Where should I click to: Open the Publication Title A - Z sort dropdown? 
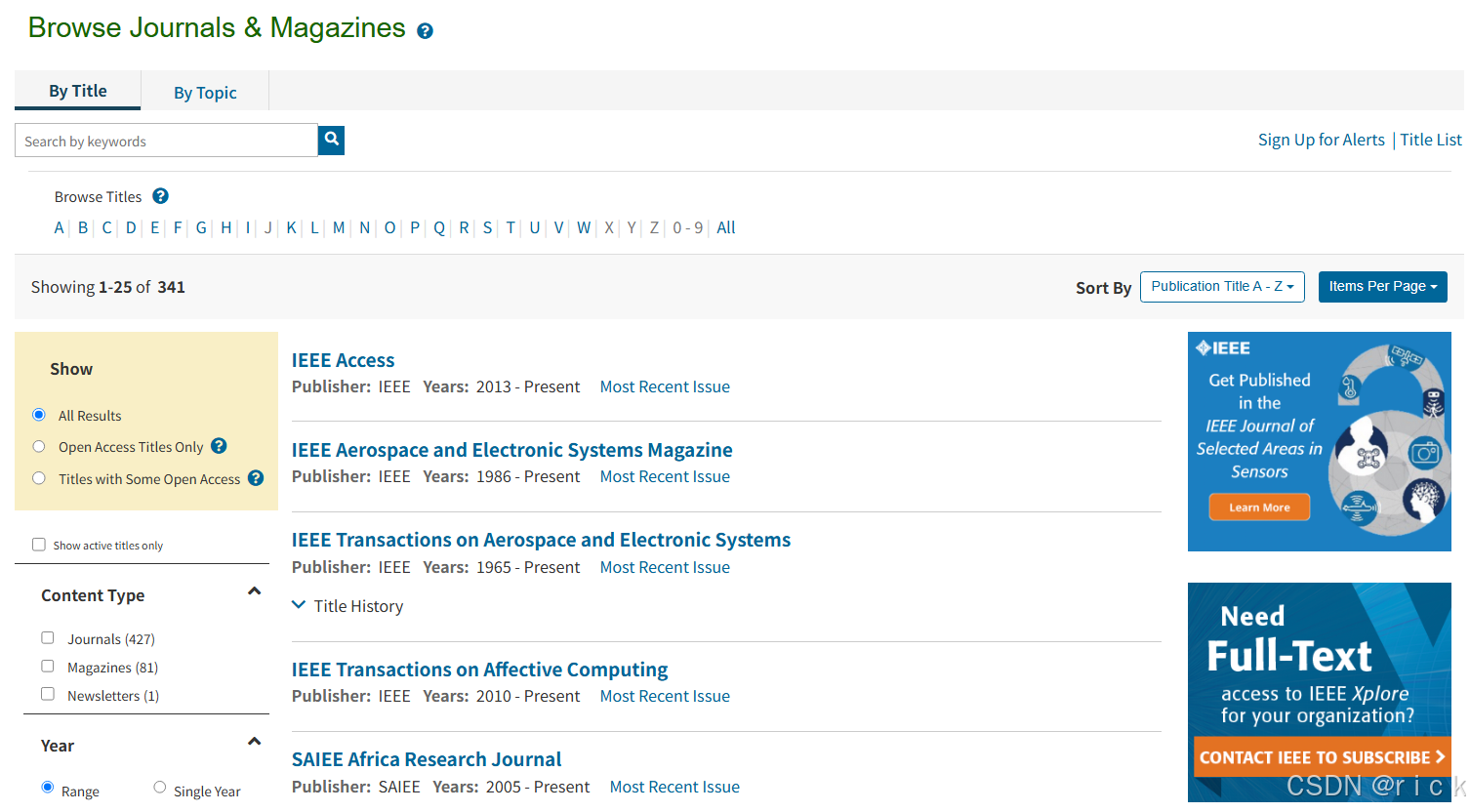tap(1222, 287)
